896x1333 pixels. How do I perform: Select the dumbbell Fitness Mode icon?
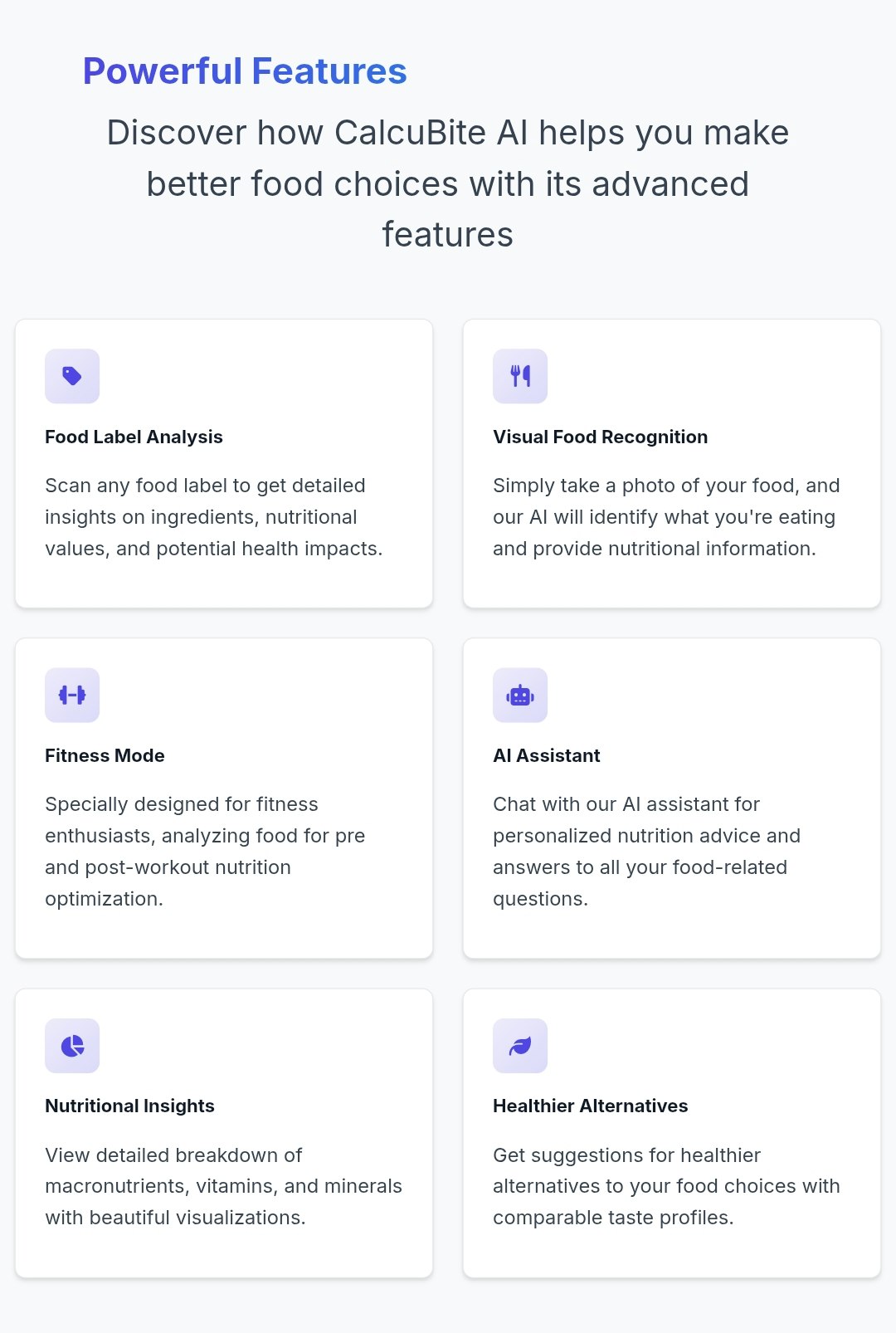pos(72,695)
